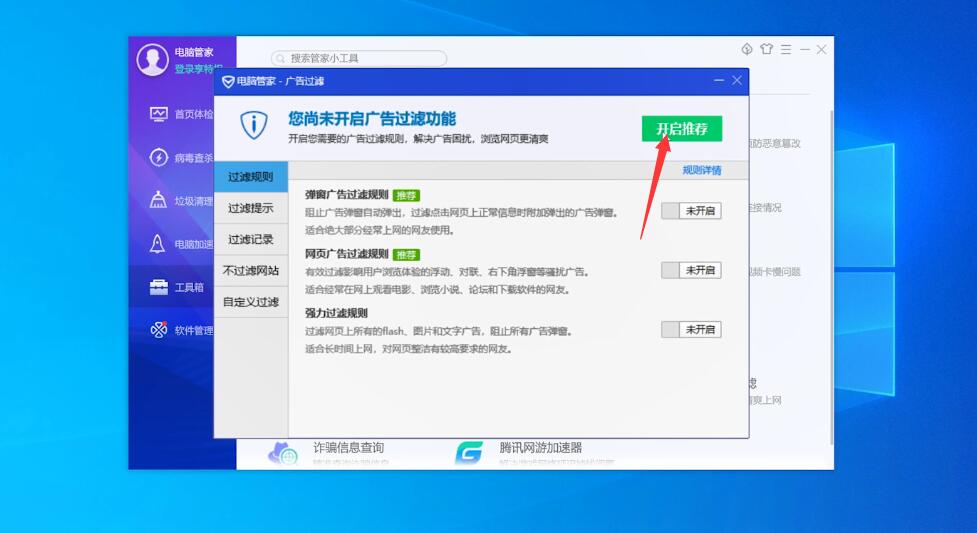Click the 网页广告过滤规则 title text
The image size is (977, 533).
click(x=346, y=254)
